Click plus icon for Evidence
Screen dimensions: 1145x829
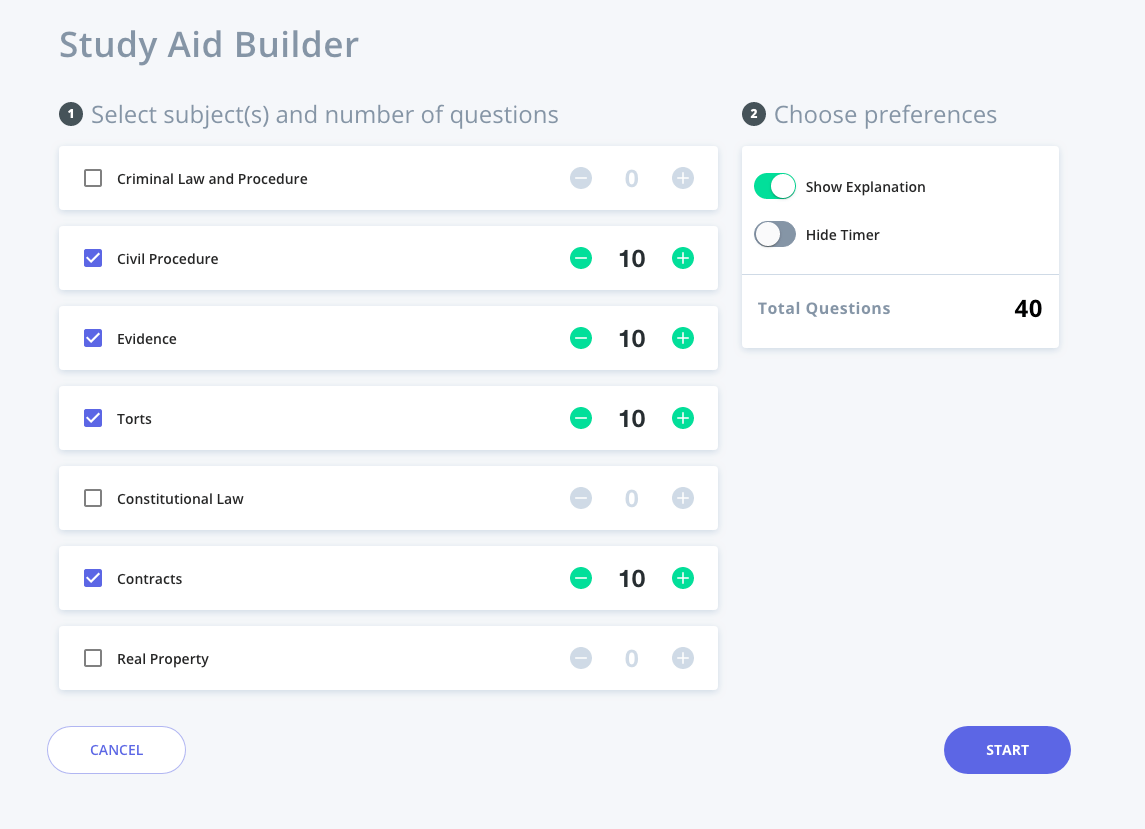coord(683,338)
